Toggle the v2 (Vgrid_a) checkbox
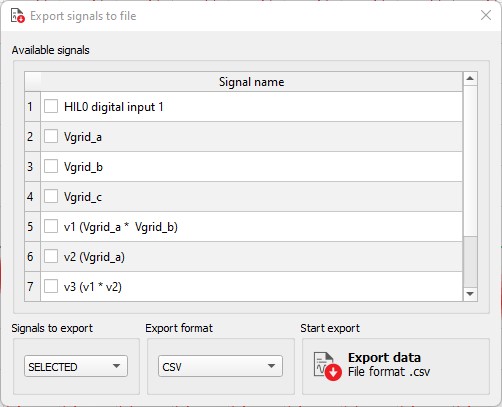 [x=51, y=256]
